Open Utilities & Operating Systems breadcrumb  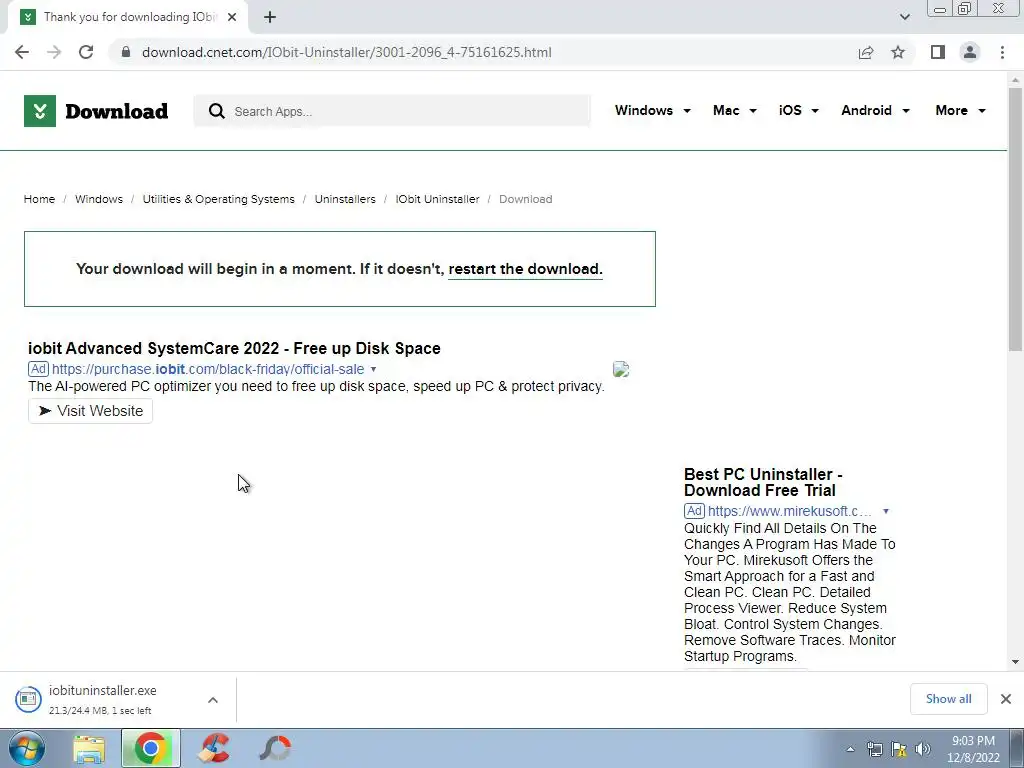[x=219, y=199]
